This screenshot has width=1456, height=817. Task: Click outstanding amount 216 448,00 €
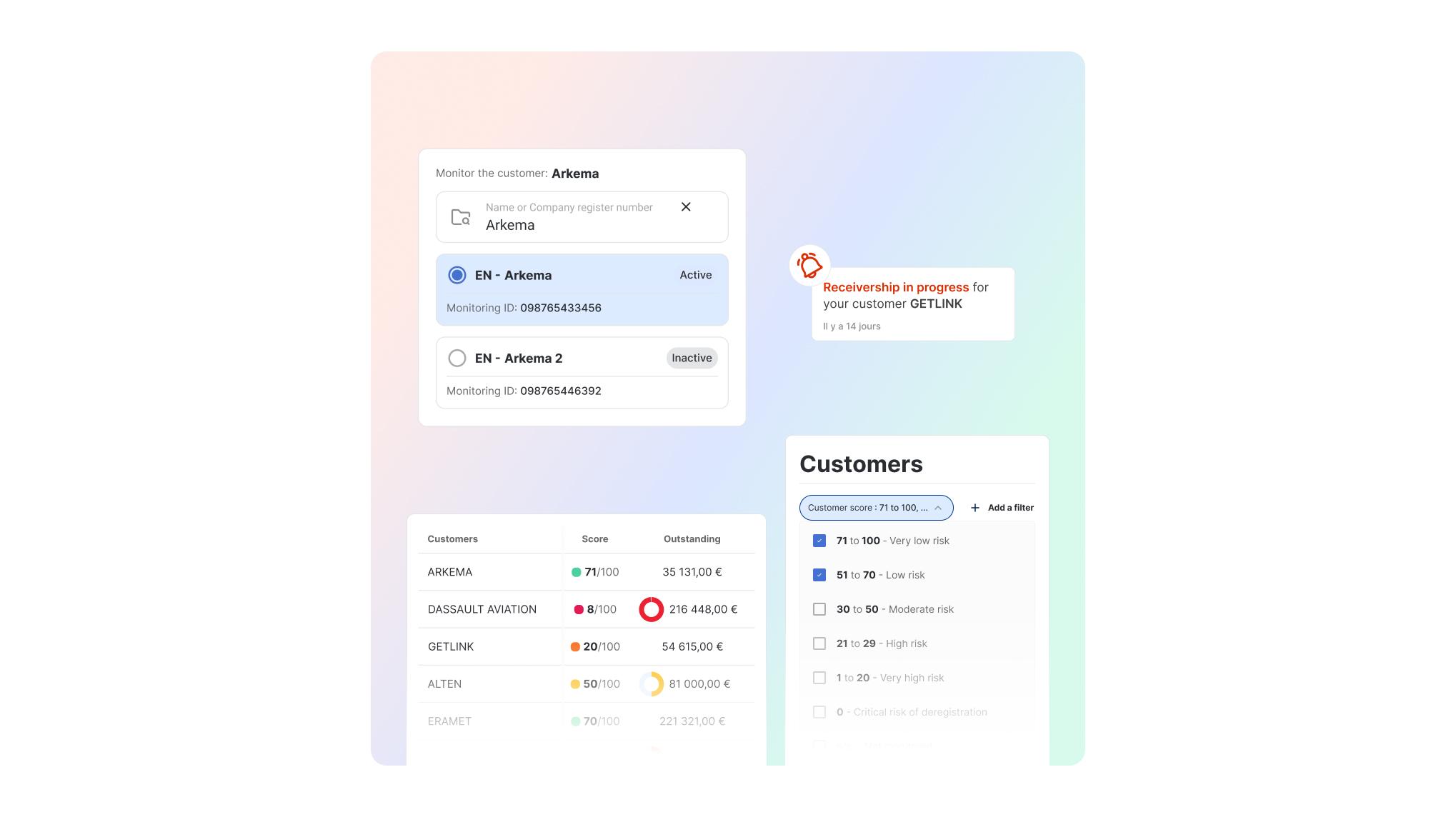[704, 609]
